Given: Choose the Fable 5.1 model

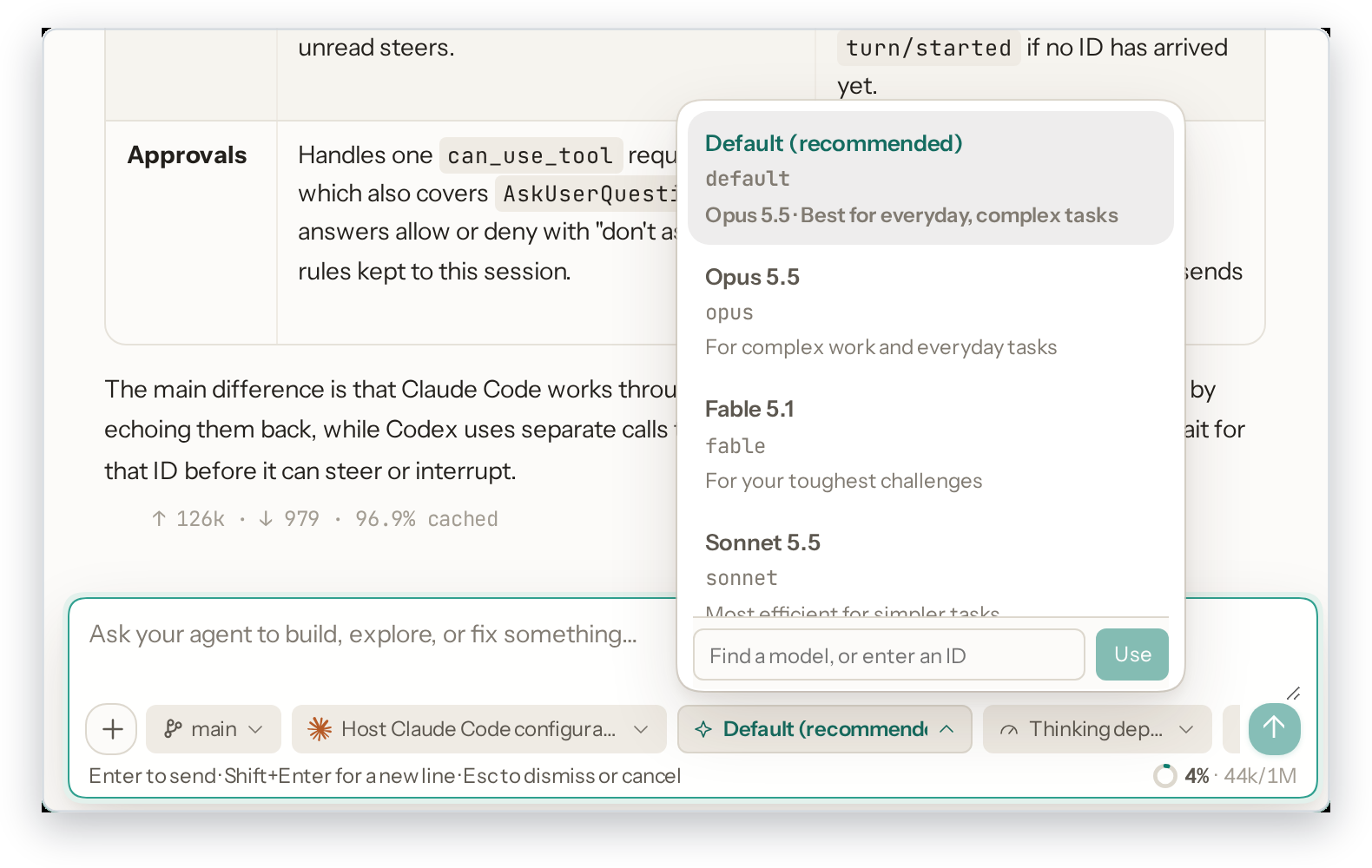Looking at the screenshot, I should [x=930, y=444].
